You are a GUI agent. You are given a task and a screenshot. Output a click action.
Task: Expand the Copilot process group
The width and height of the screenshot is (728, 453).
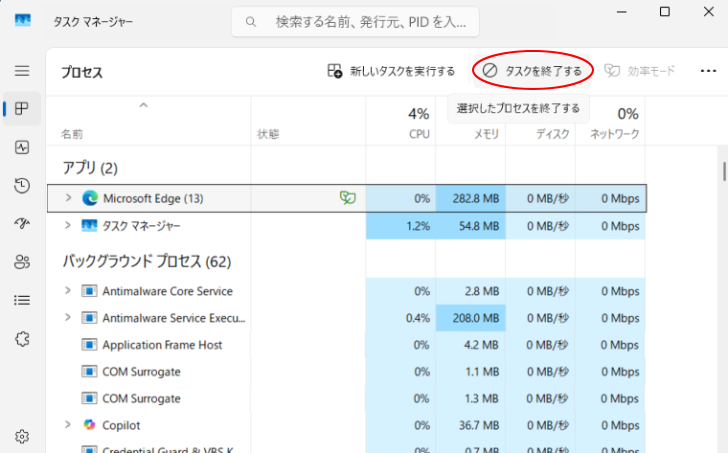pyautogui.click(x=68, y=425)
